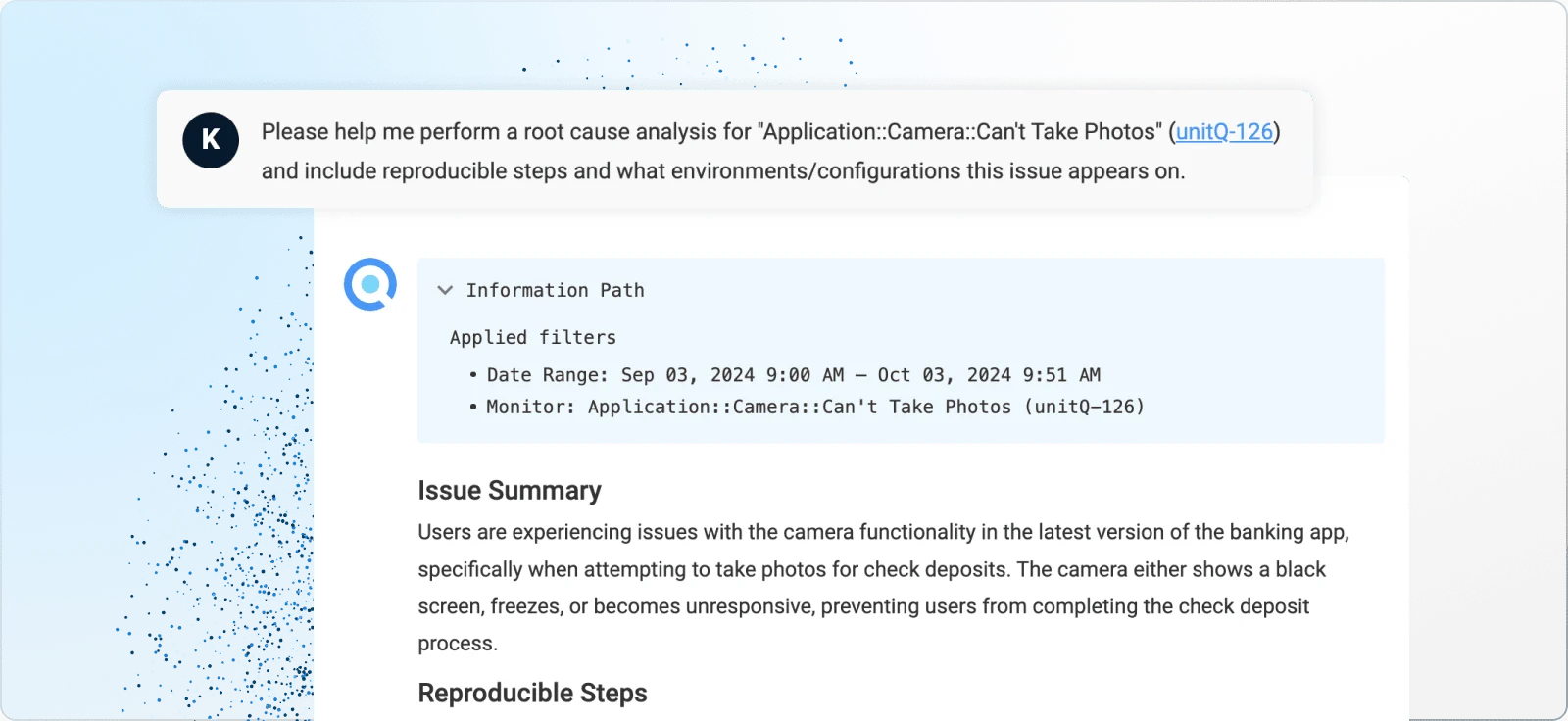
Task: Collapse the Information Path section
Action: tap(445, 290)
